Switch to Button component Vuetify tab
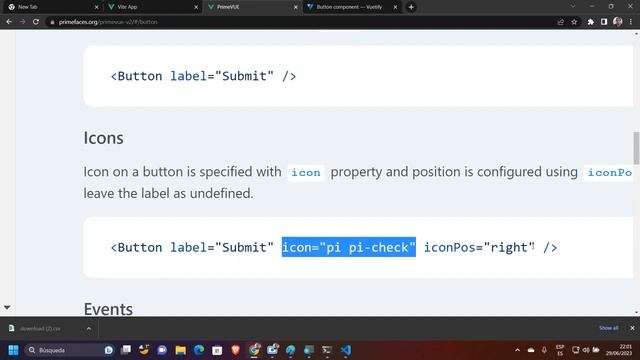The width and height of the screenshot is (640, 360). [x=351, y=7]
